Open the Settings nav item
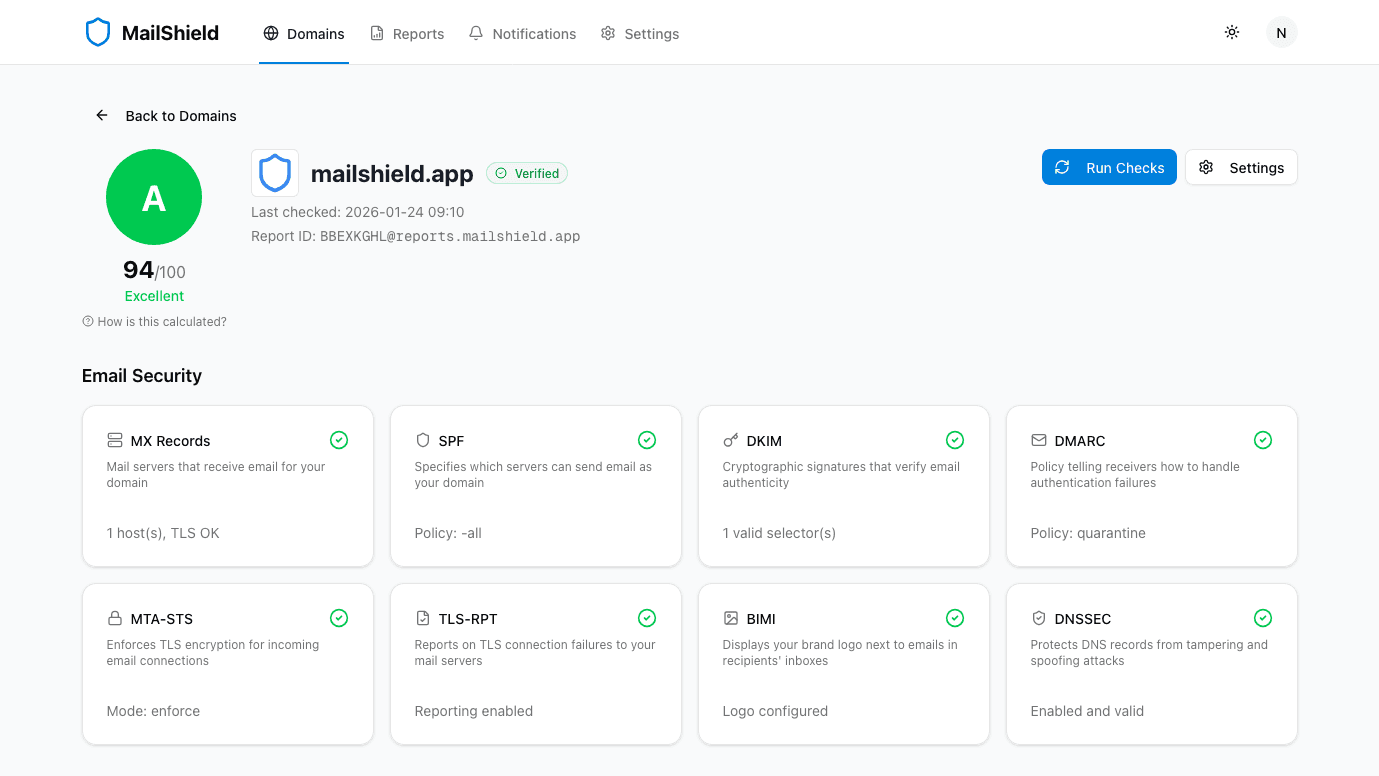This screenshot has height=776, width=1379. pos(640,33)
